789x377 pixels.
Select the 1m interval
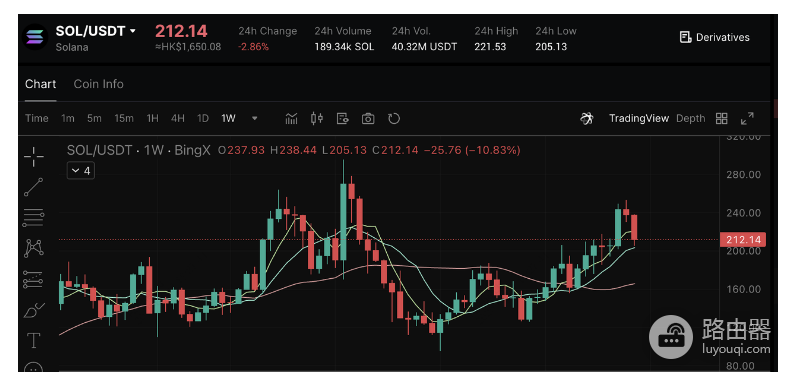(68, 119)
